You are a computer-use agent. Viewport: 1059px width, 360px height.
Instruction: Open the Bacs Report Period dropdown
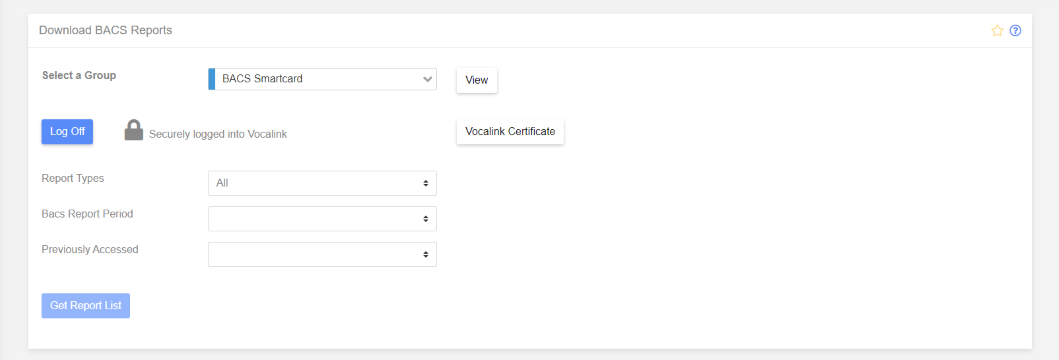click(322, 219)
